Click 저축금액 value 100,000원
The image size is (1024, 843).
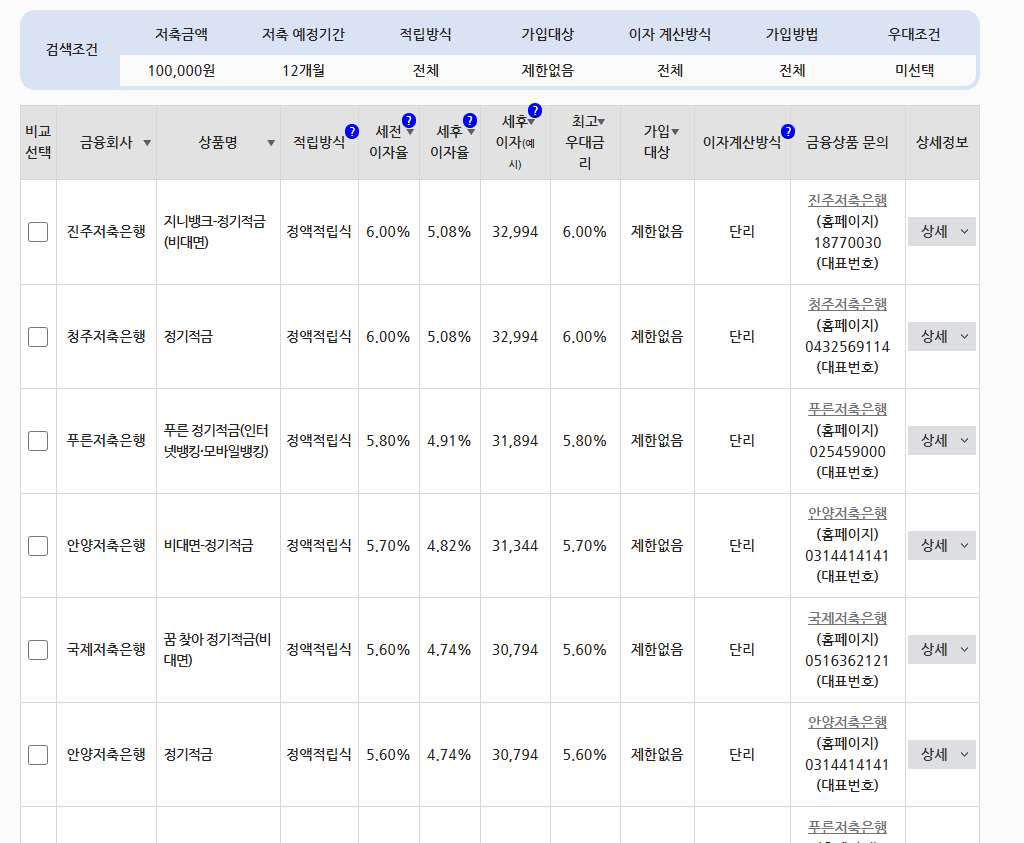182,71
